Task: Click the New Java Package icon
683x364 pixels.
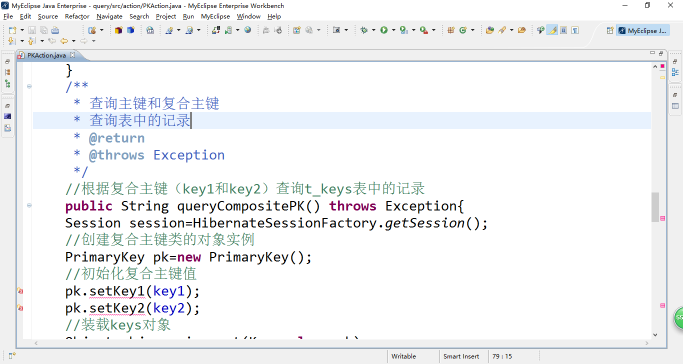Action: coord(451,30)
